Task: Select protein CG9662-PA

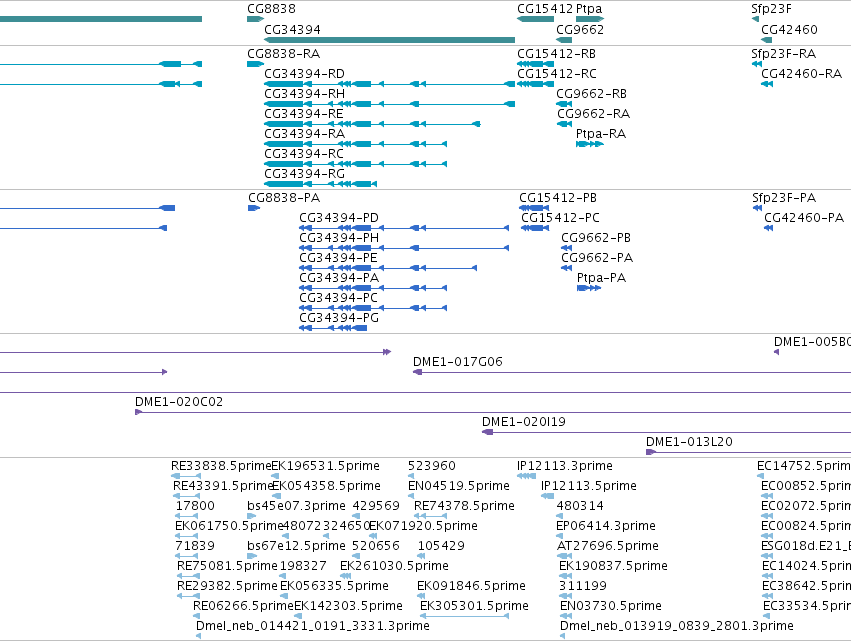Action: pyautogui.click(x=597, y=257)
